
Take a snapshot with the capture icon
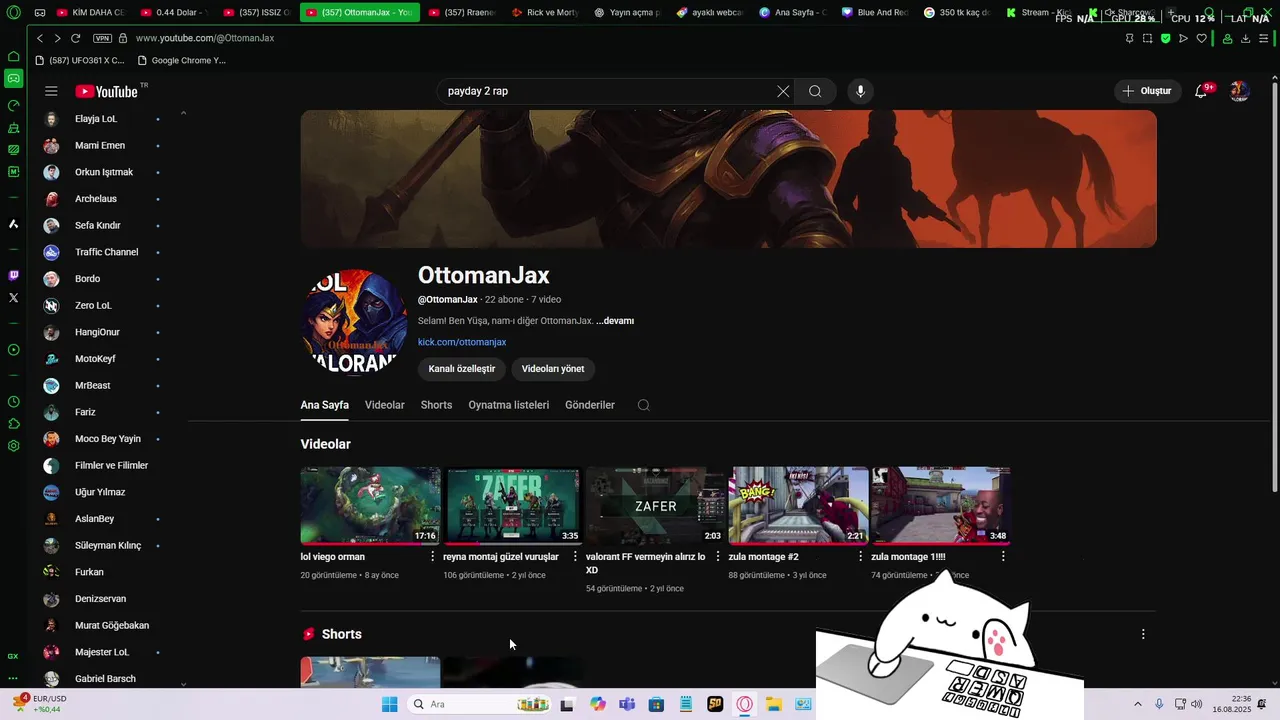(x=1147, y=38)
